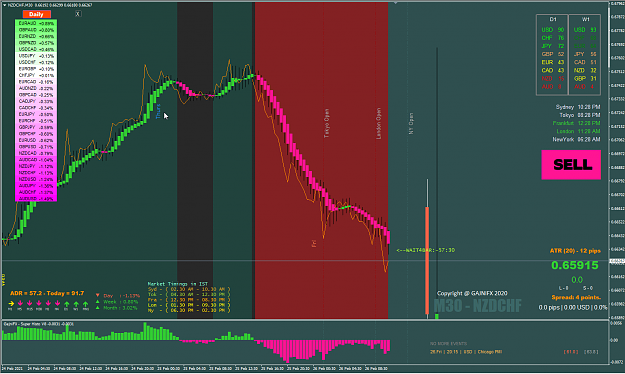Open the chart title dropdown arrow NZDCHF,M30
Screen dimensions: 625x374
click(4, 5)
